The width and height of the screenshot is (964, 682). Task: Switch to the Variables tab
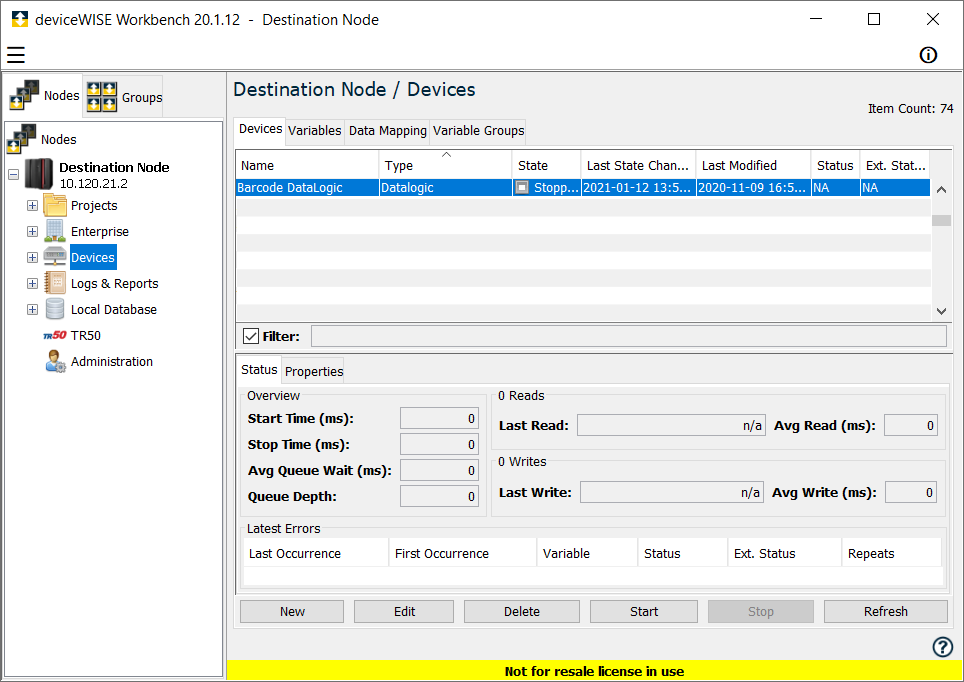314,131
